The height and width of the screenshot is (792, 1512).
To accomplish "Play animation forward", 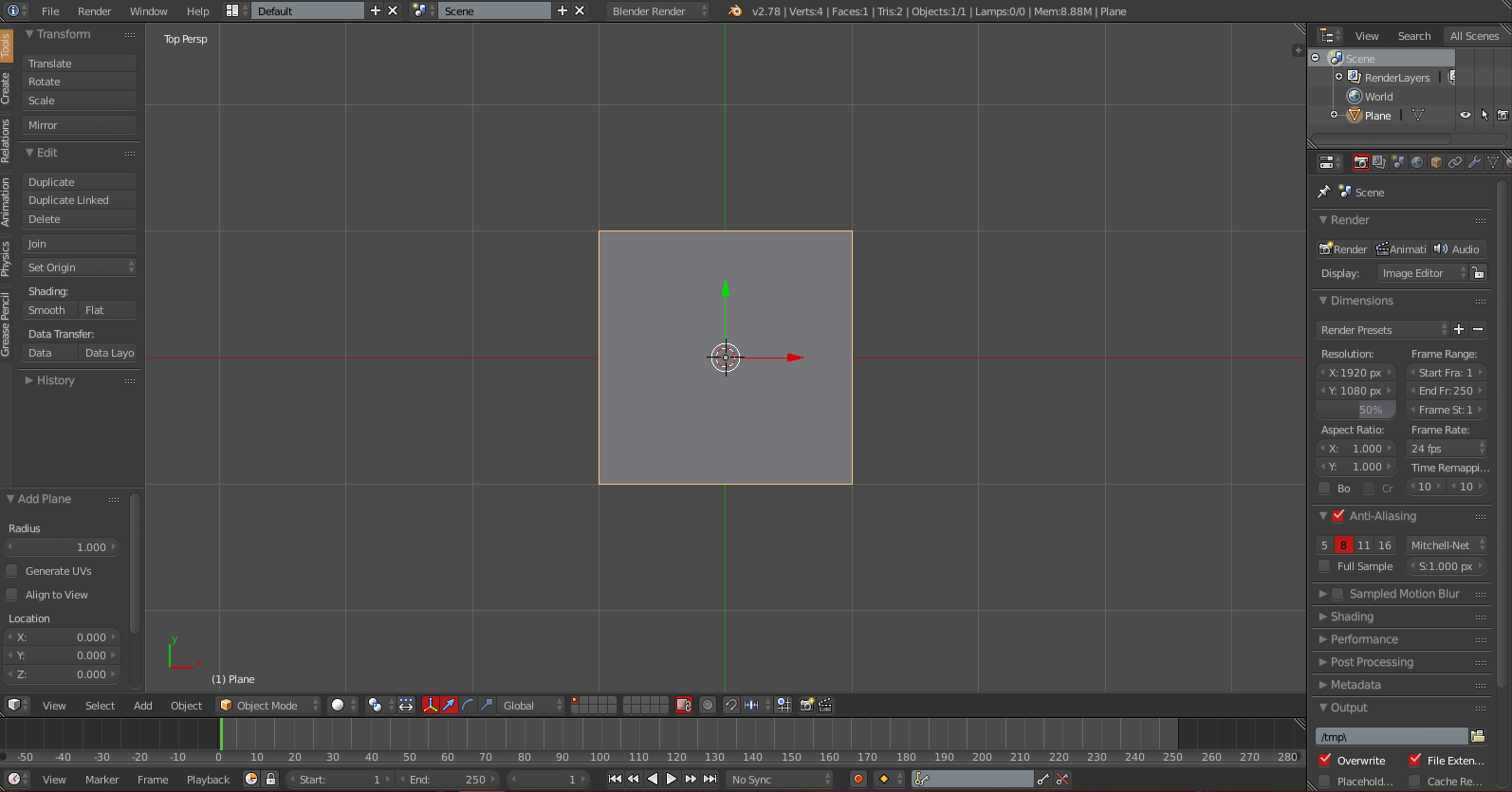I will click(672, 779).
